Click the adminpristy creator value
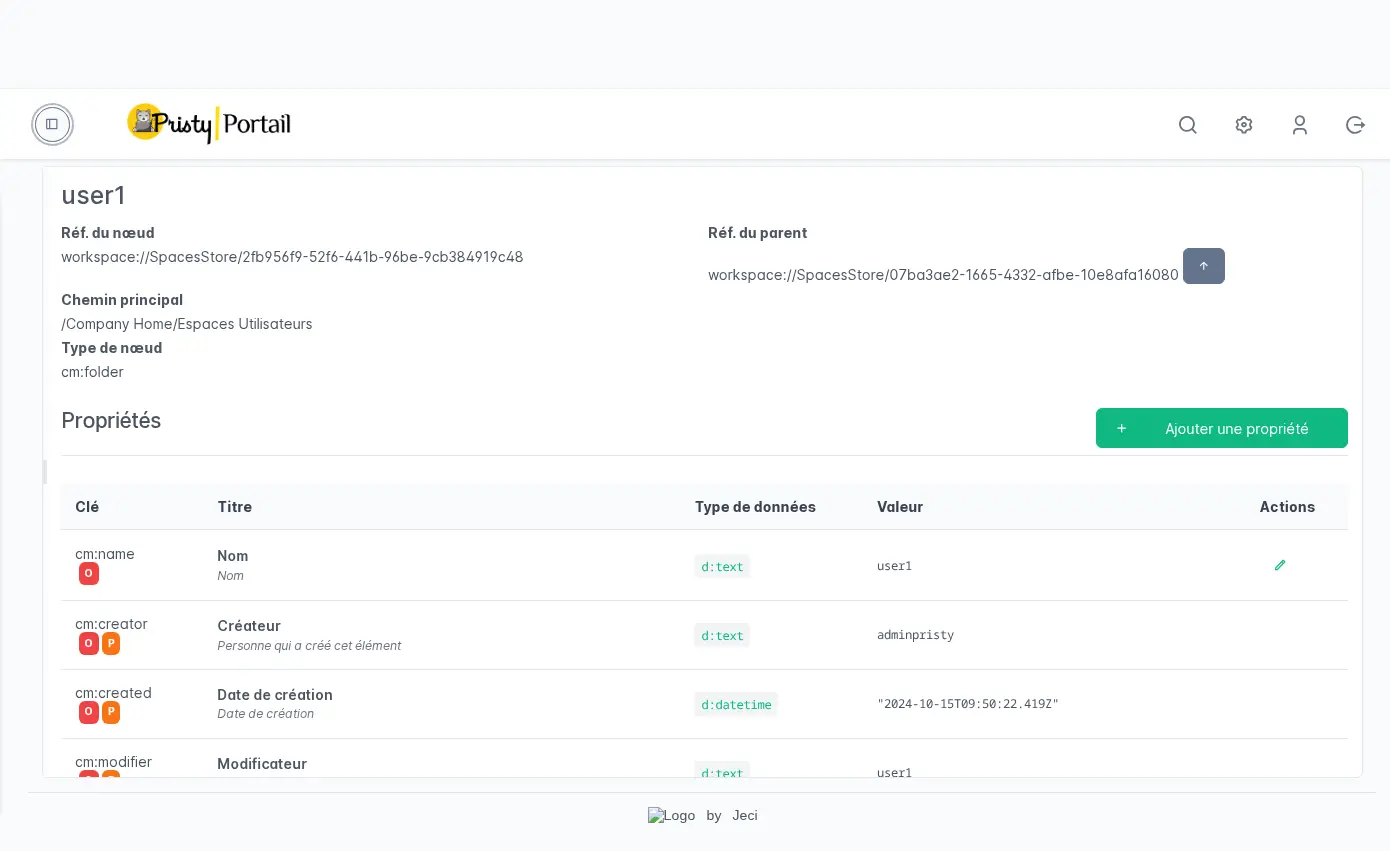1390x851 pixels. coord(915,635)
